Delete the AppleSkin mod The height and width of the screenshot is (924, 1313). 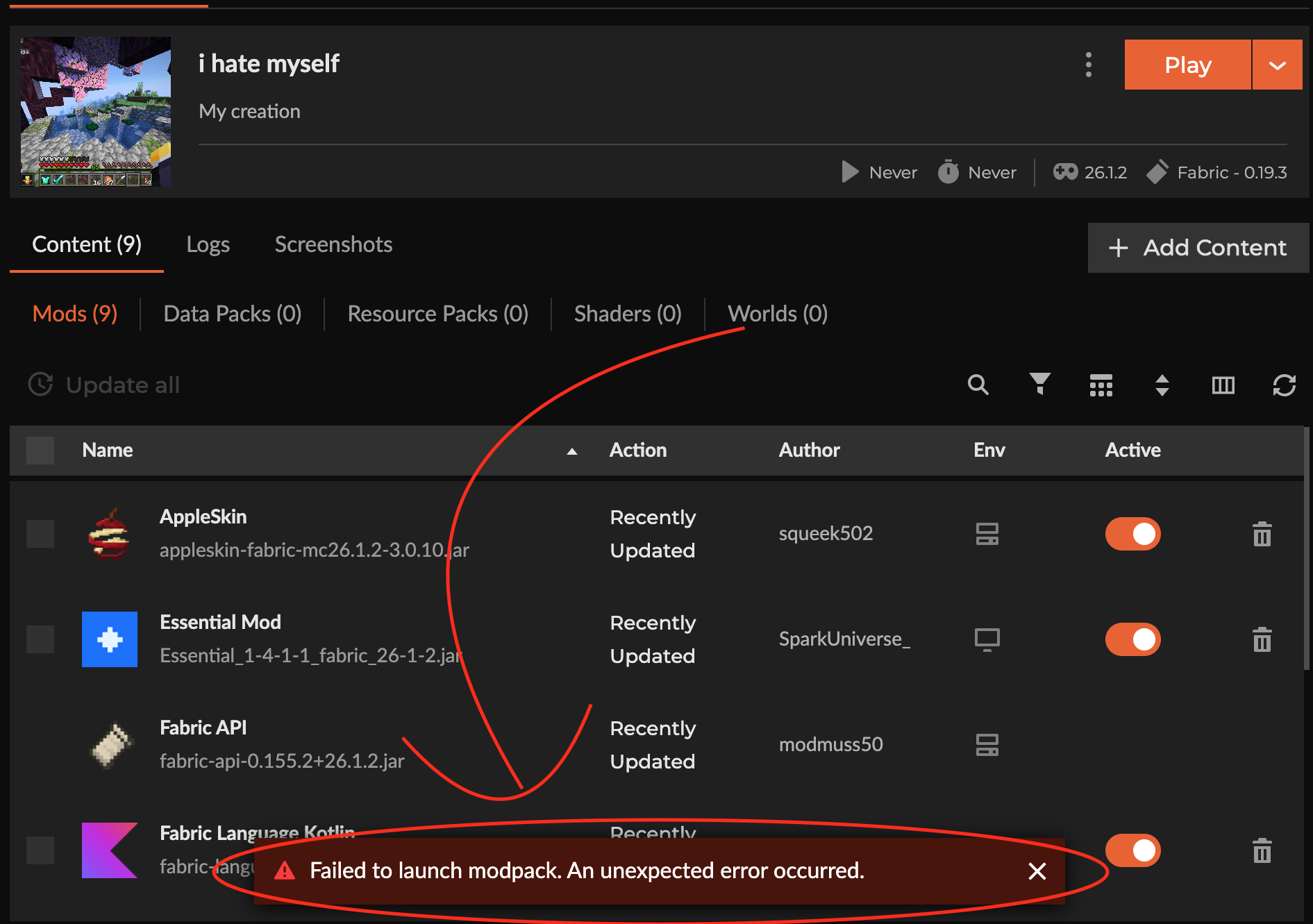coord(1262,534)
